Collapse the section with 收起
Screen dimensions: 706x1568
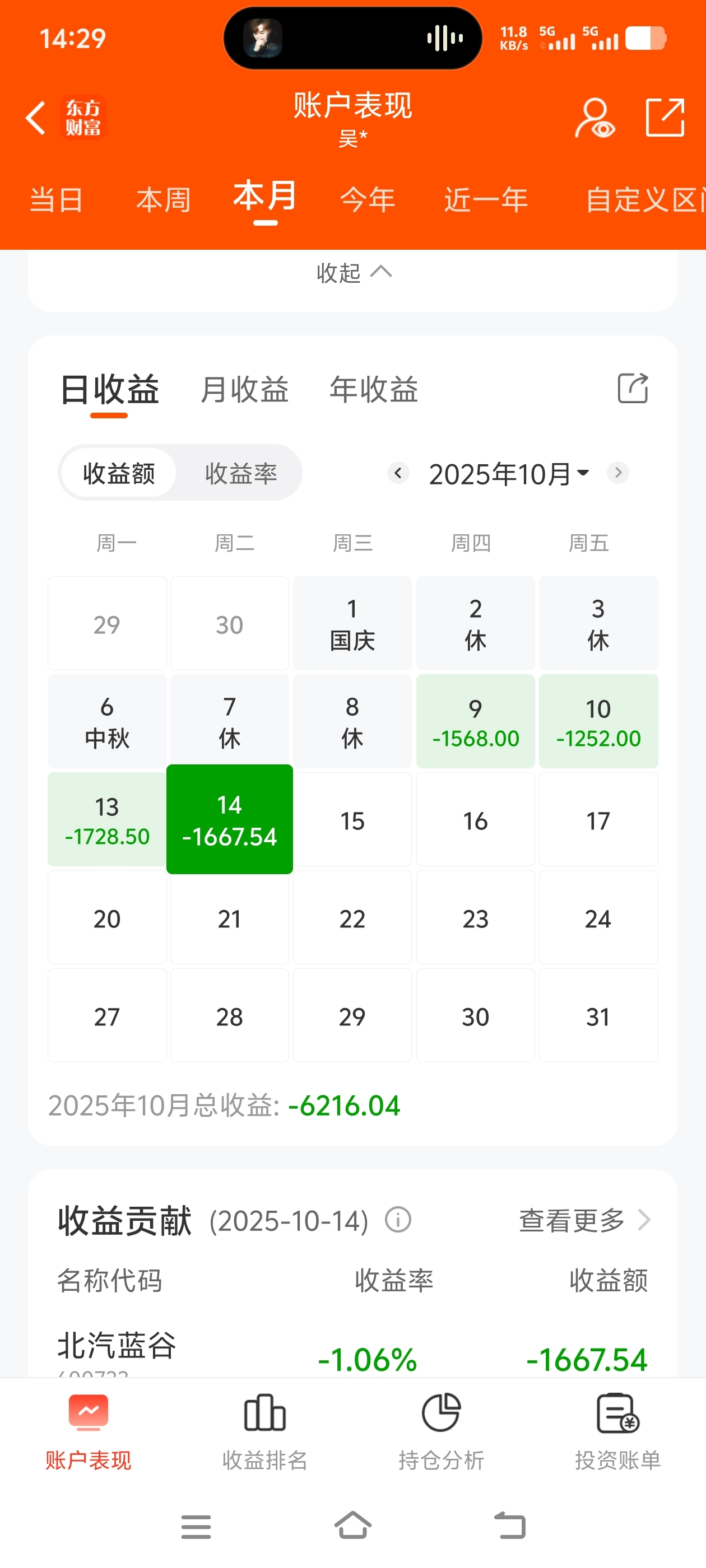pos(354,273)
